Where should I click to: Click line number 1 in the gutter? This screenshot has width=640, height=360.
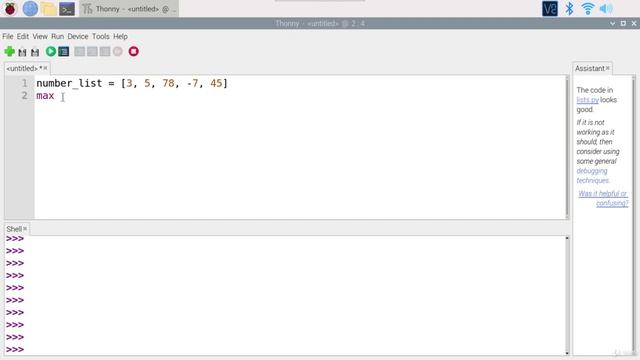[24, 83]
